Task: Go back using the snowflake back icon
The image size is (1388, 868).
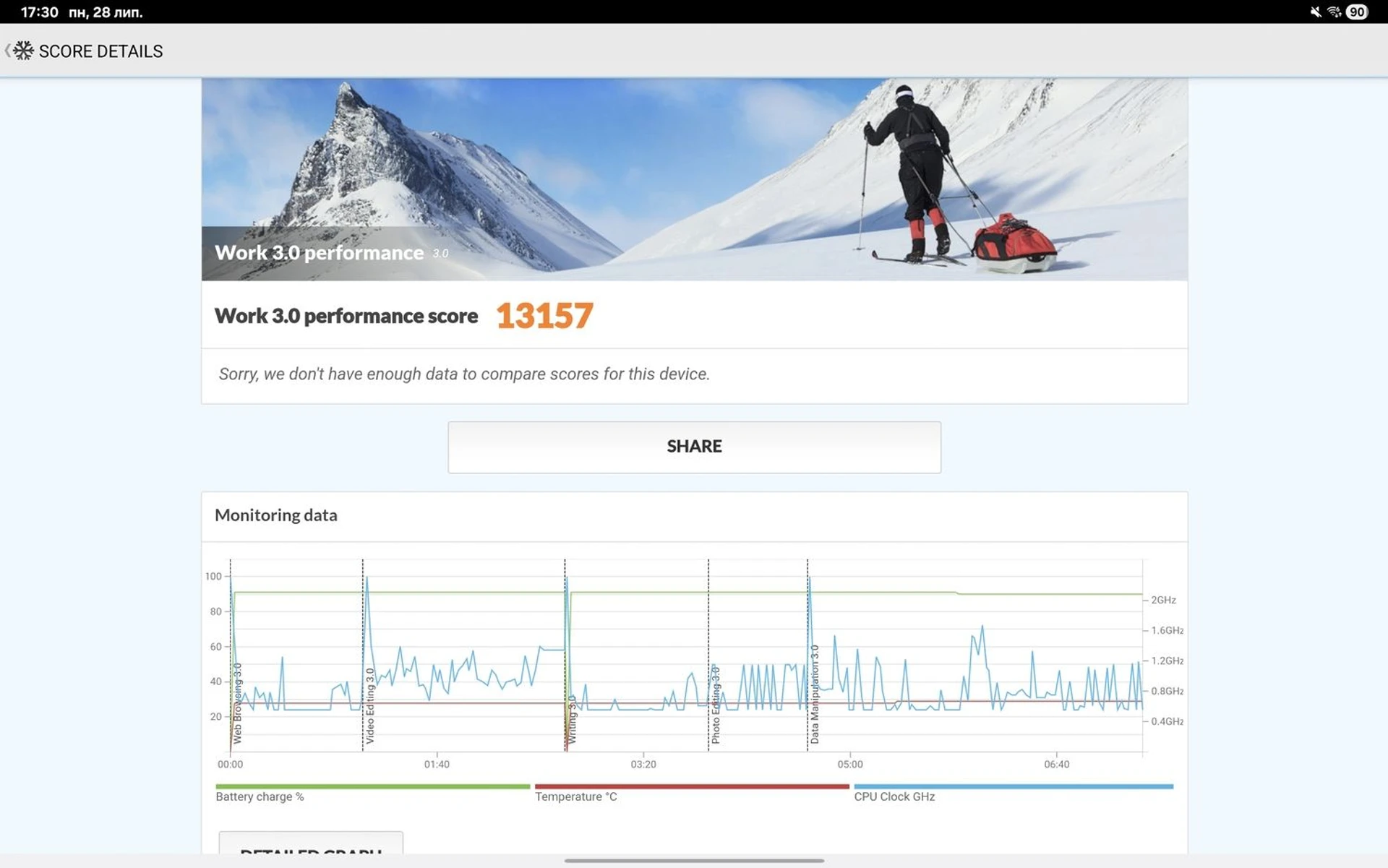Action: click(x=20, y=51)
